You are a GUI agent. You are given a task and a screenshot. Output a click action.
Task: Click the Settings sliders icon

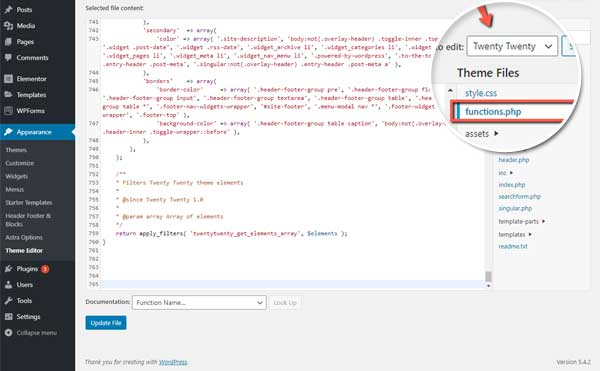point(8,317)
